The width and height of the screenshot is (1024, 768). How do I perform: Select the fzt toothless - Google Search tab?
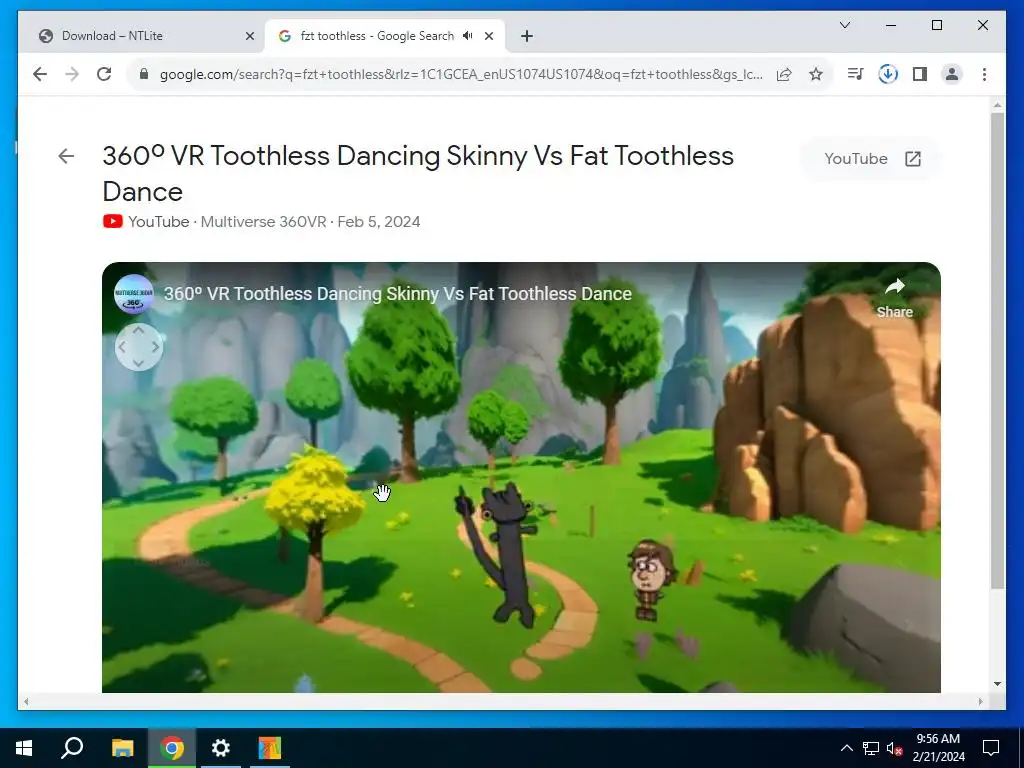click(385, 36)
